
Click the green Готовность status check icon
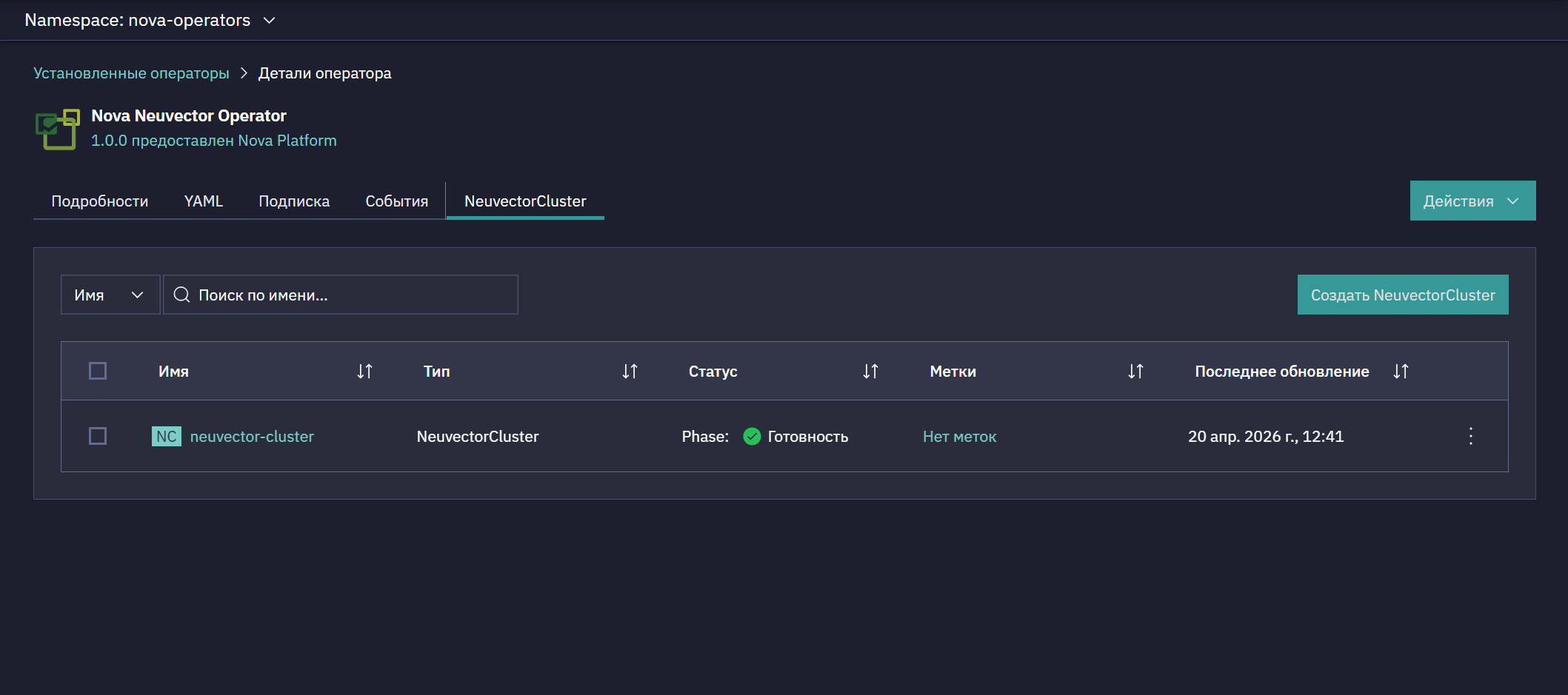[752, 436]
